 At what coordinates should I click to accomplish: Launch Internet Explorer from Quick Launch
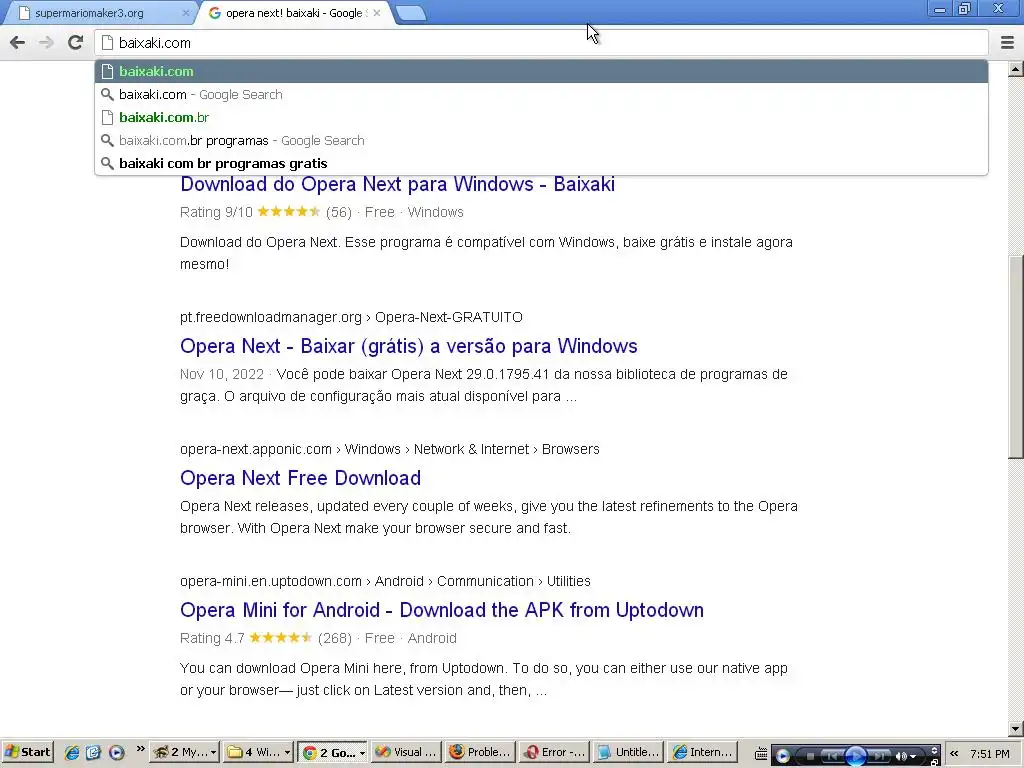tap(72, 752)
